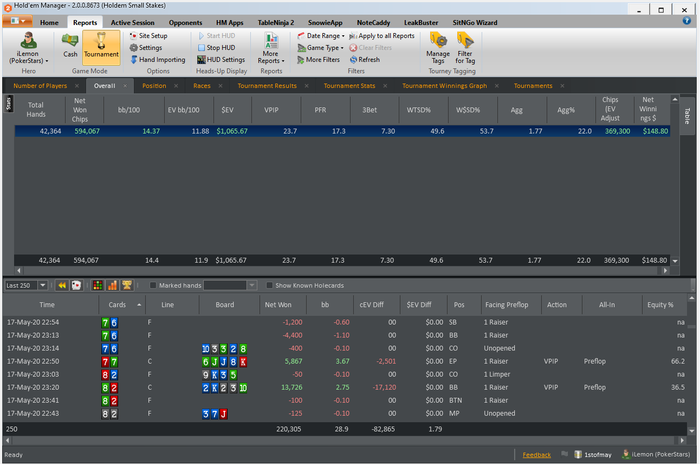Screen dimensions: 700x464
Task: Open the TableNinja 2 tab
Action: [276, 22]
